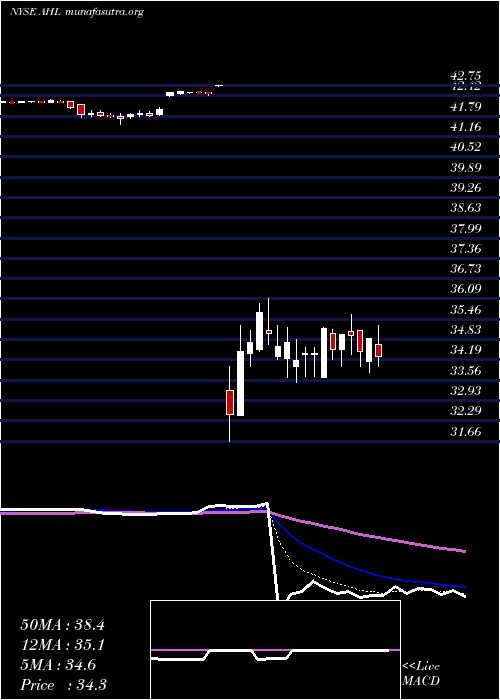Select the 40.52 price axis label

click(x=466, y=147)
